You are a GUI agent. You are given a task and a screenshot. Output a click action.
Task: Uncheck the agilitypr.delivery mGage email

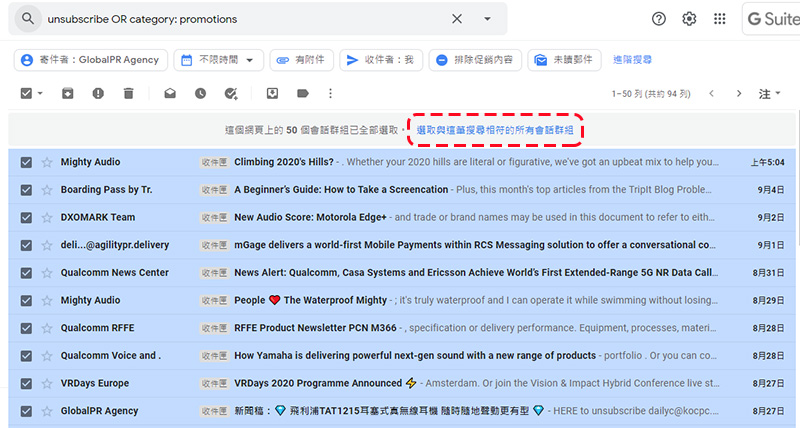[26, 245]
